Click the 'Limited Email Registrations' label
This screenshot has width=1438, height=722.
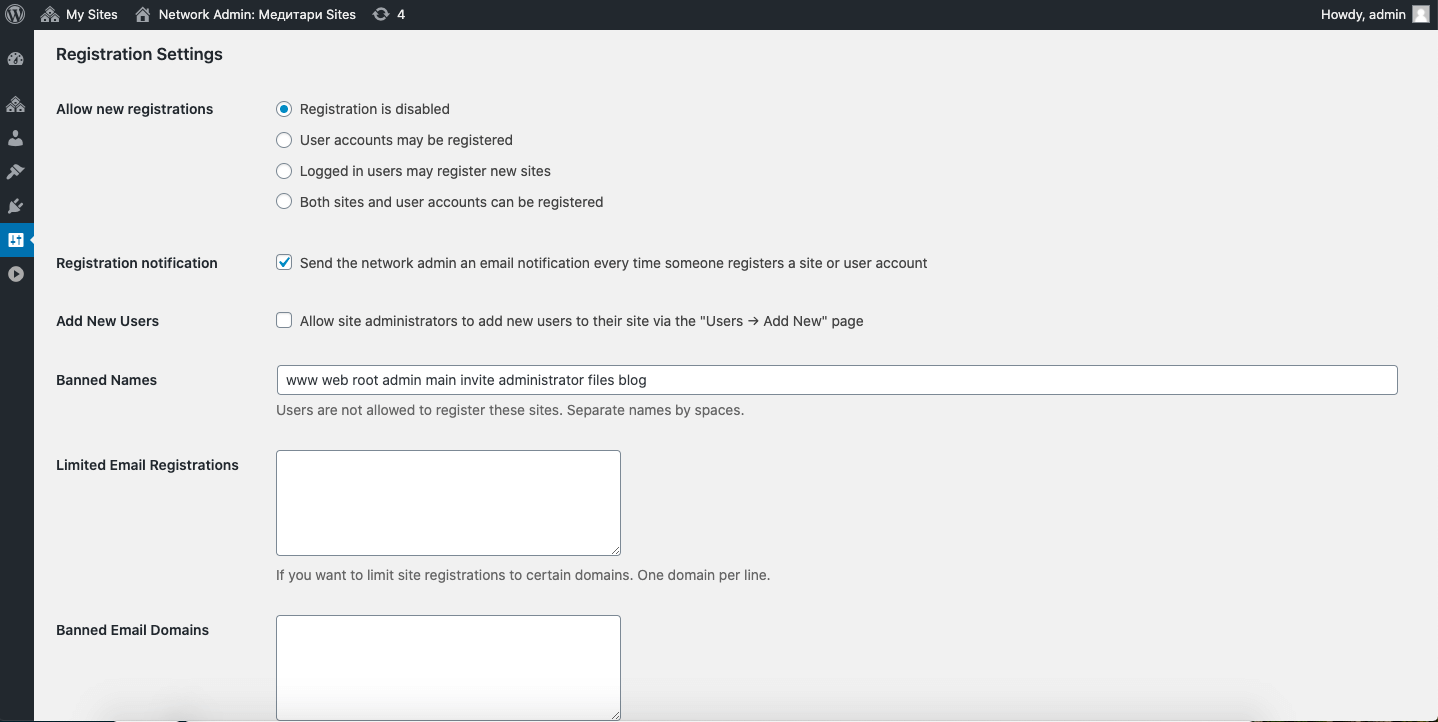click(x=147, y=465)
